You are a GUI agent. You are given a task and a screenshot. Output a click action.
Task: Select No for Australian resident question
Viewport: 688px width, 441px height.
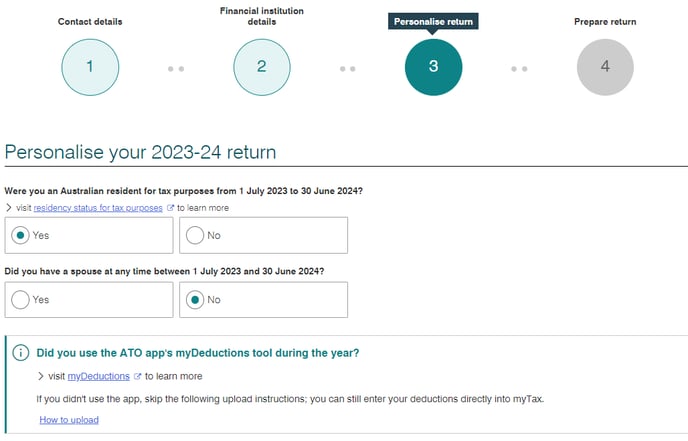click(x=263, y=235)
